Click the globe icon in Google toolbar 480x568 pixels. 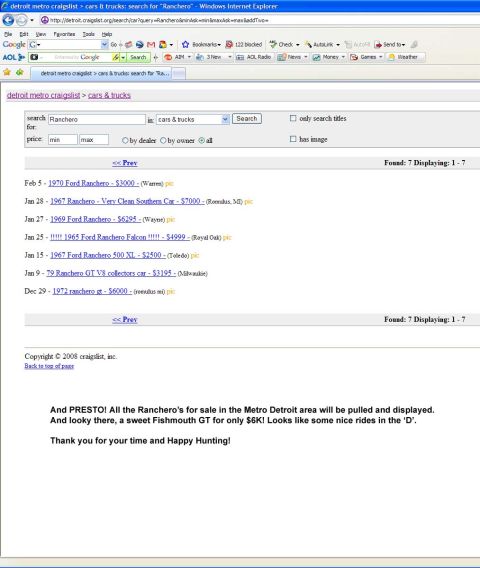pyautogui.click(x=139, y=45)
